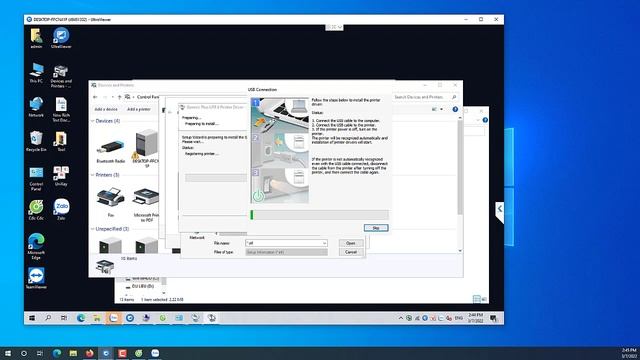
Task: Expand the UltraViewer side panel arrow
Action: pos(500,209)
